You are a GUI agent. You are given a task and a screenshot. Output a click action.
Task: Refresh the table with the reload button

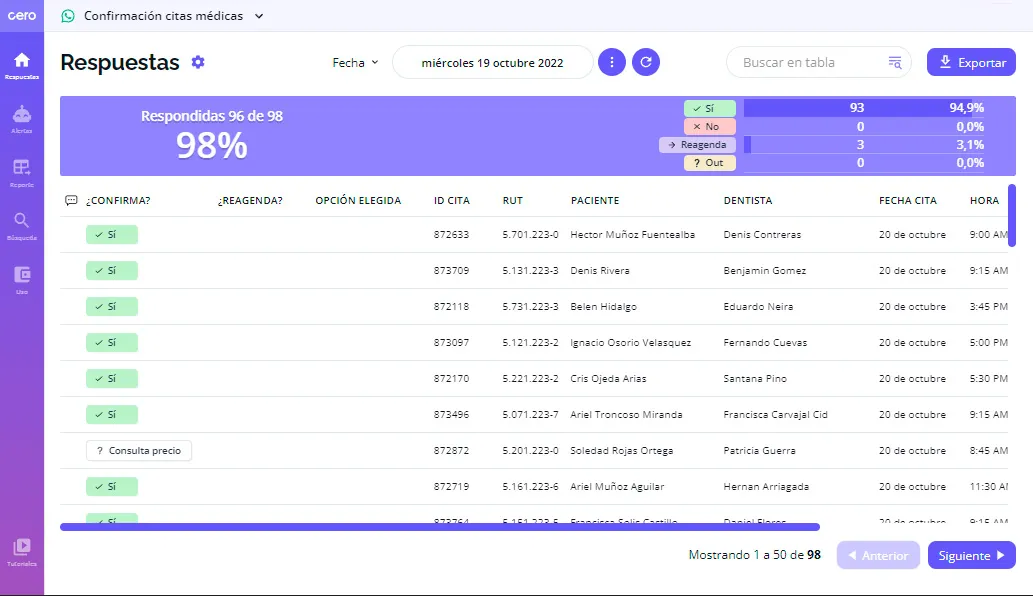click(x=646, y=62)
